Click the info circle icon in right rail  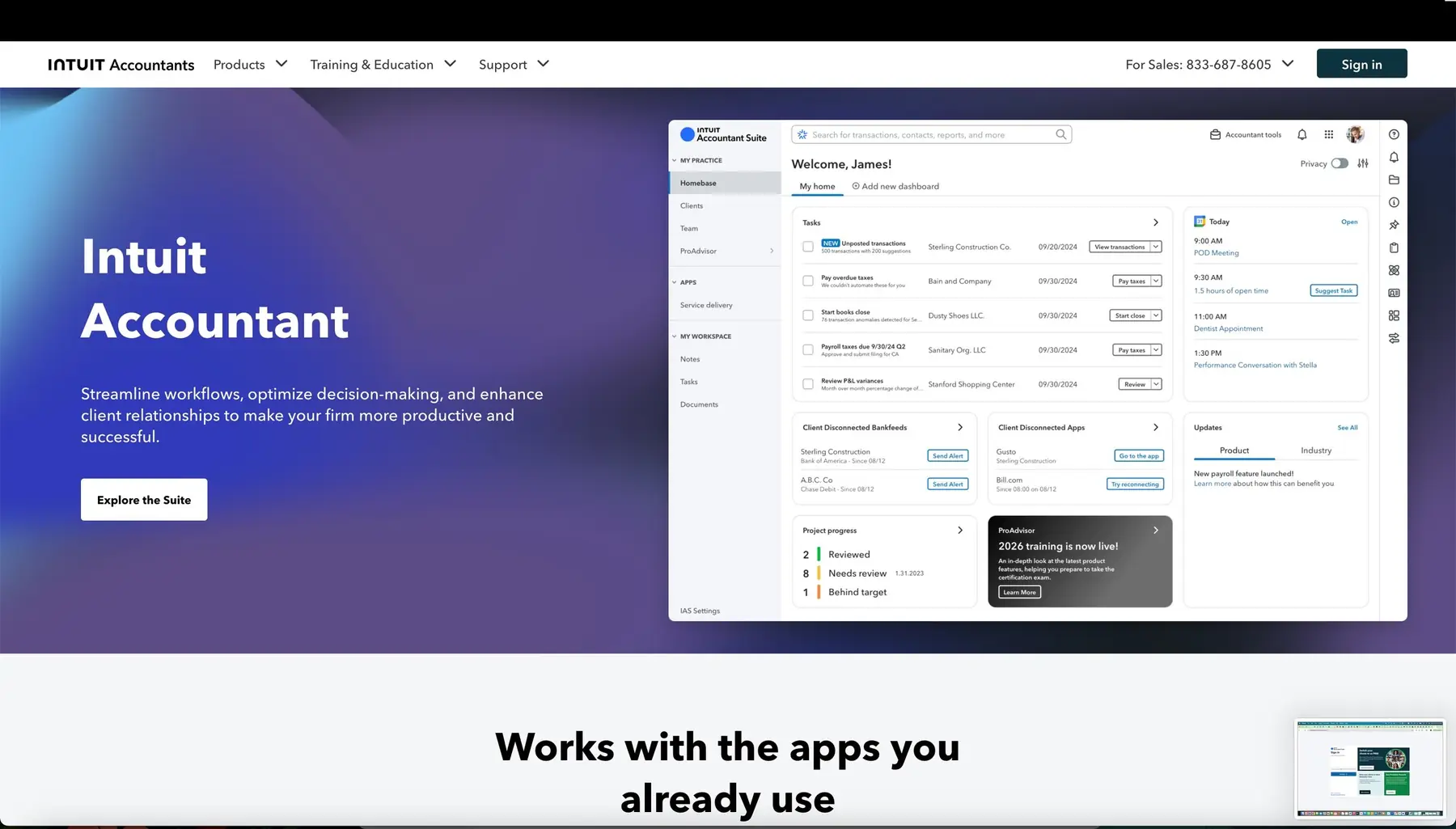1394,203
